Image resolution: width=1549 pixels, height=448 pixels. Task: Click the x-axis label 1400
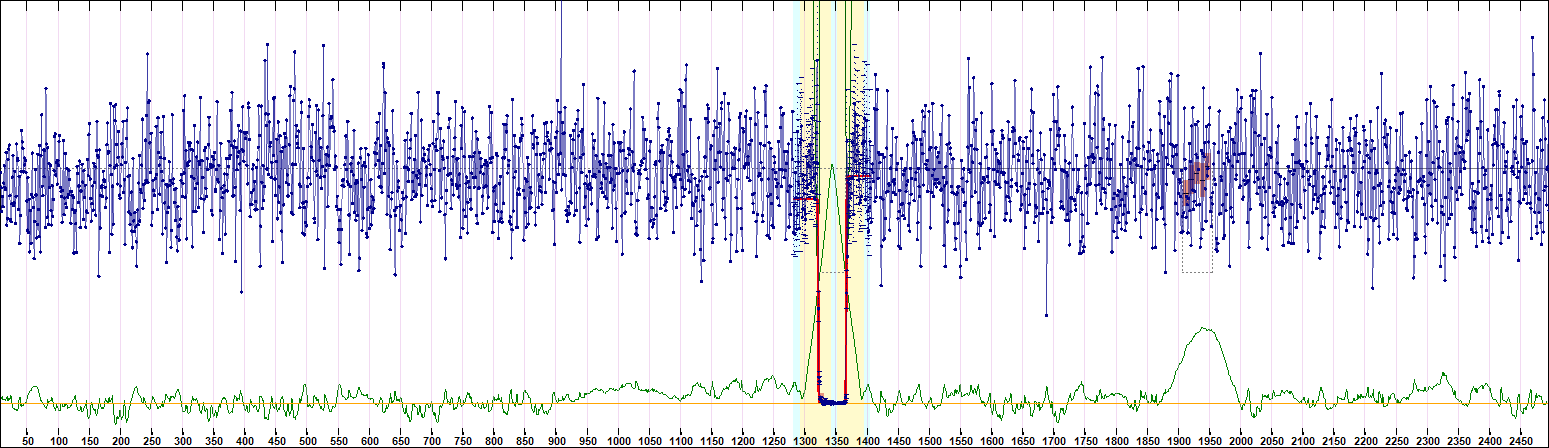pyautogui.click(x=867, y=441)
